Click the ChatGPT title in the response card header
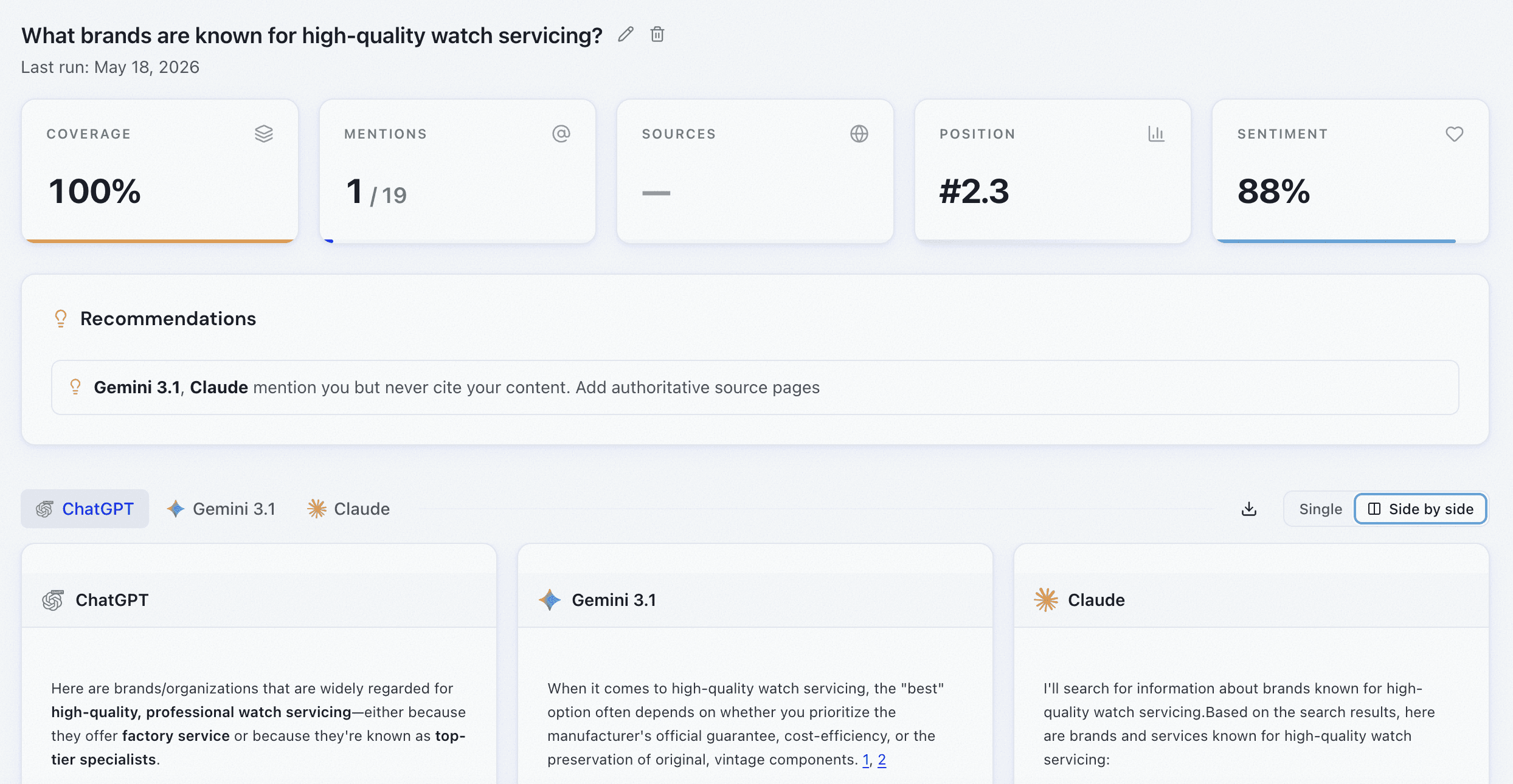 [112, 600]
